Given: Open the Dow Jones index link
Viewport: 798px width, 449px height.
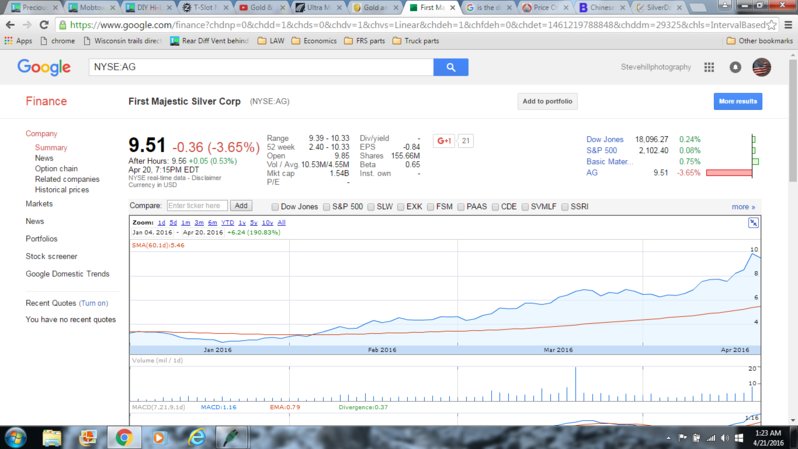Looking at the screenshot, I should [605, 139].
